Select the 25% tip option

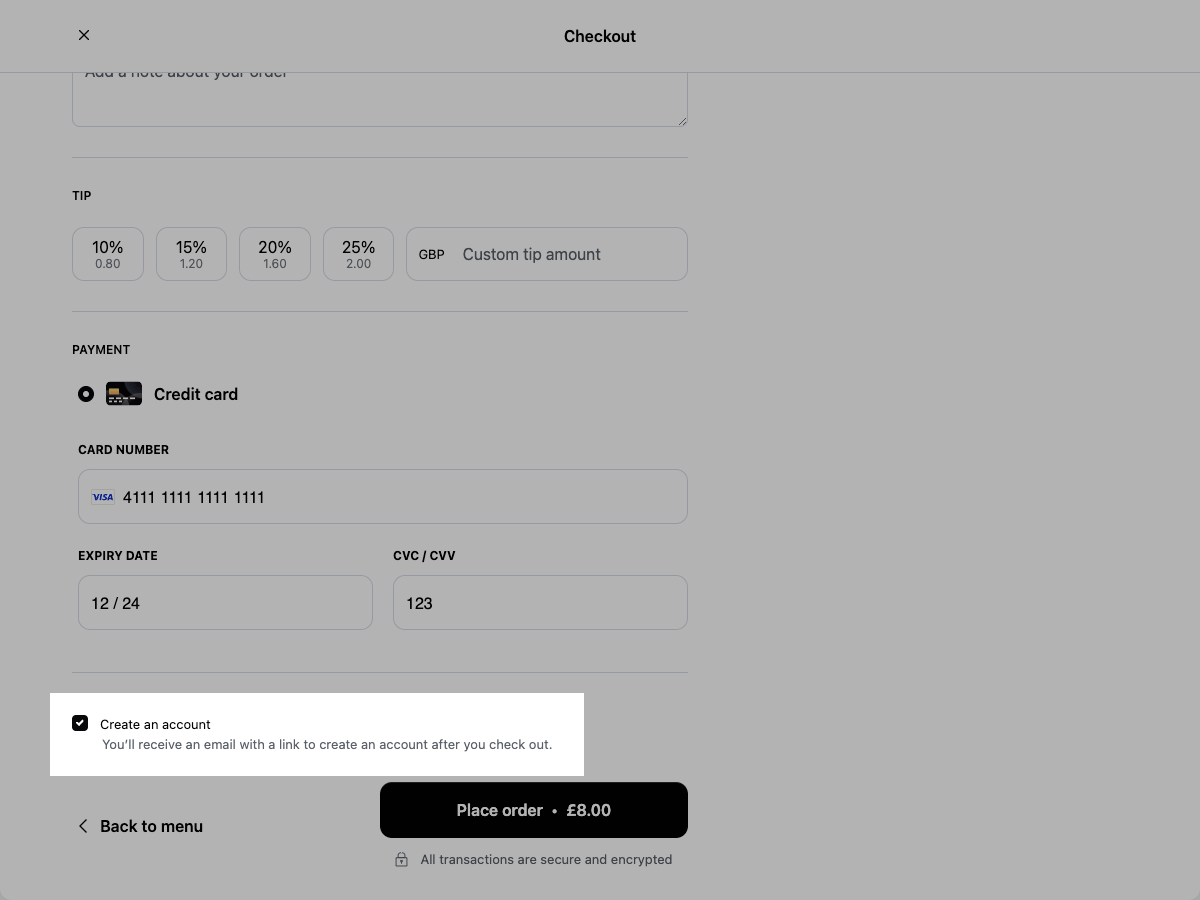358,254
